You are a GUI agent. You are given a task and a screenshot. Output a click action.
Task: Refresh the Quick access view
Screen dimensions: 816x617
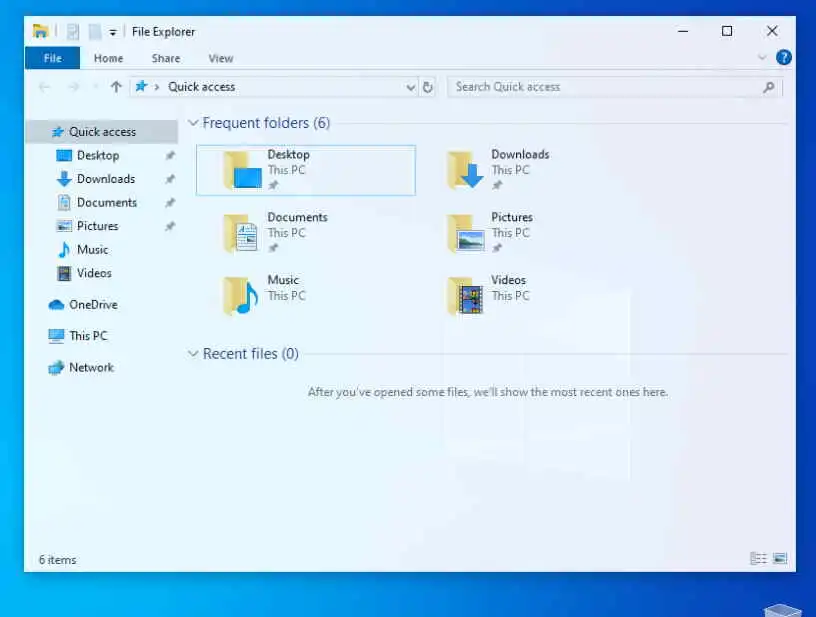428,87
